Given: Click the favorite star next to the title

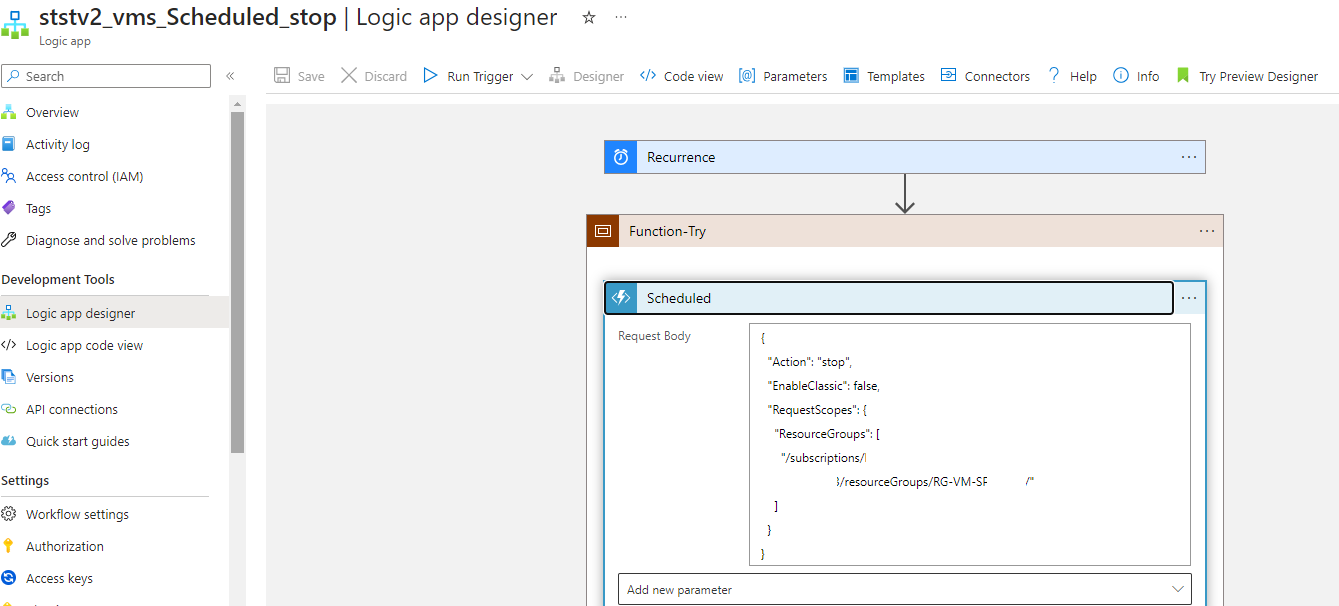Looking at the screenshot, I should [589, 17].
